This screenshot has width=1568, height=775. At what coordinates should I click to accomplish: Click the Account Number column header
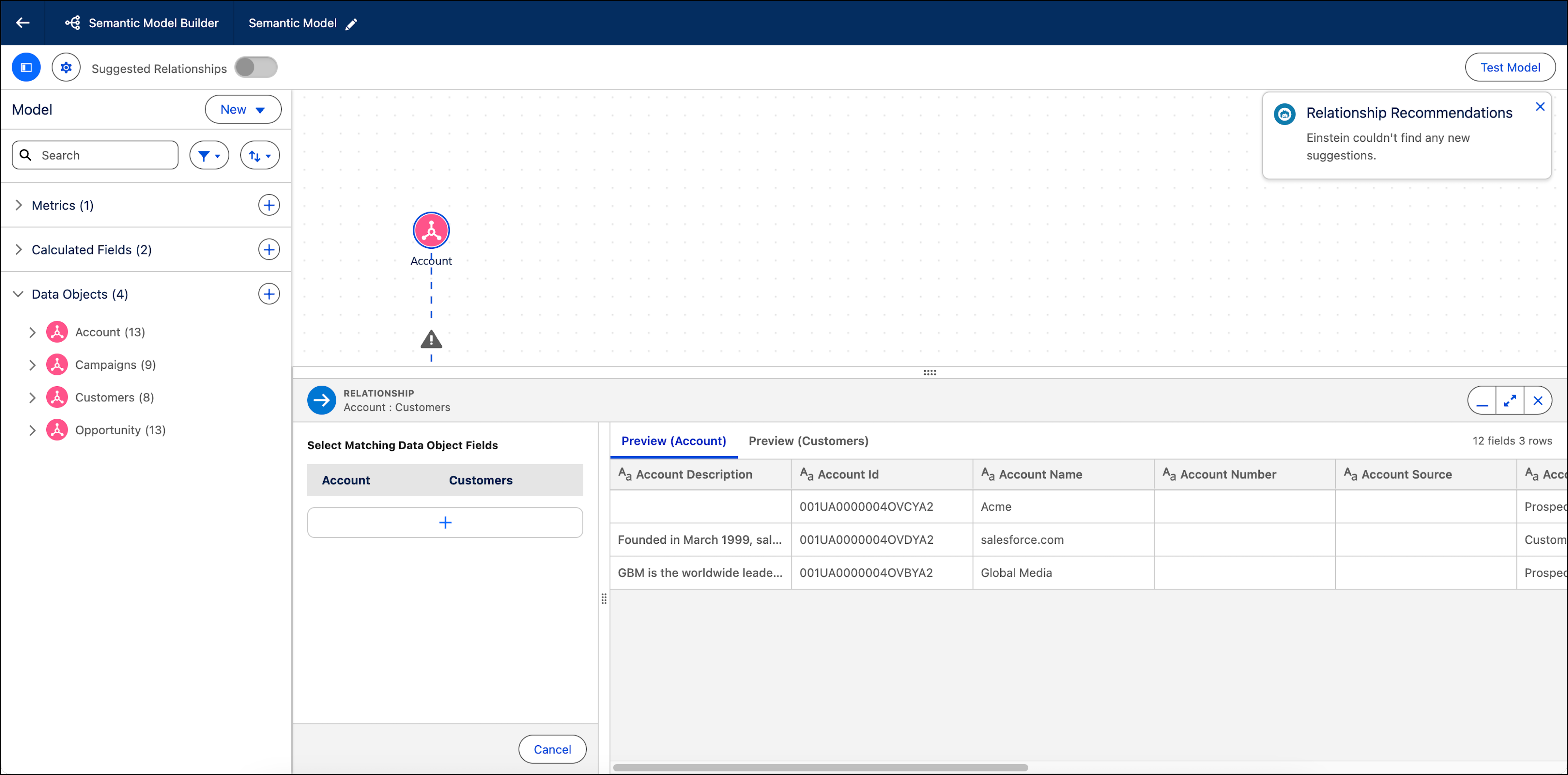tap(1245, 474)
